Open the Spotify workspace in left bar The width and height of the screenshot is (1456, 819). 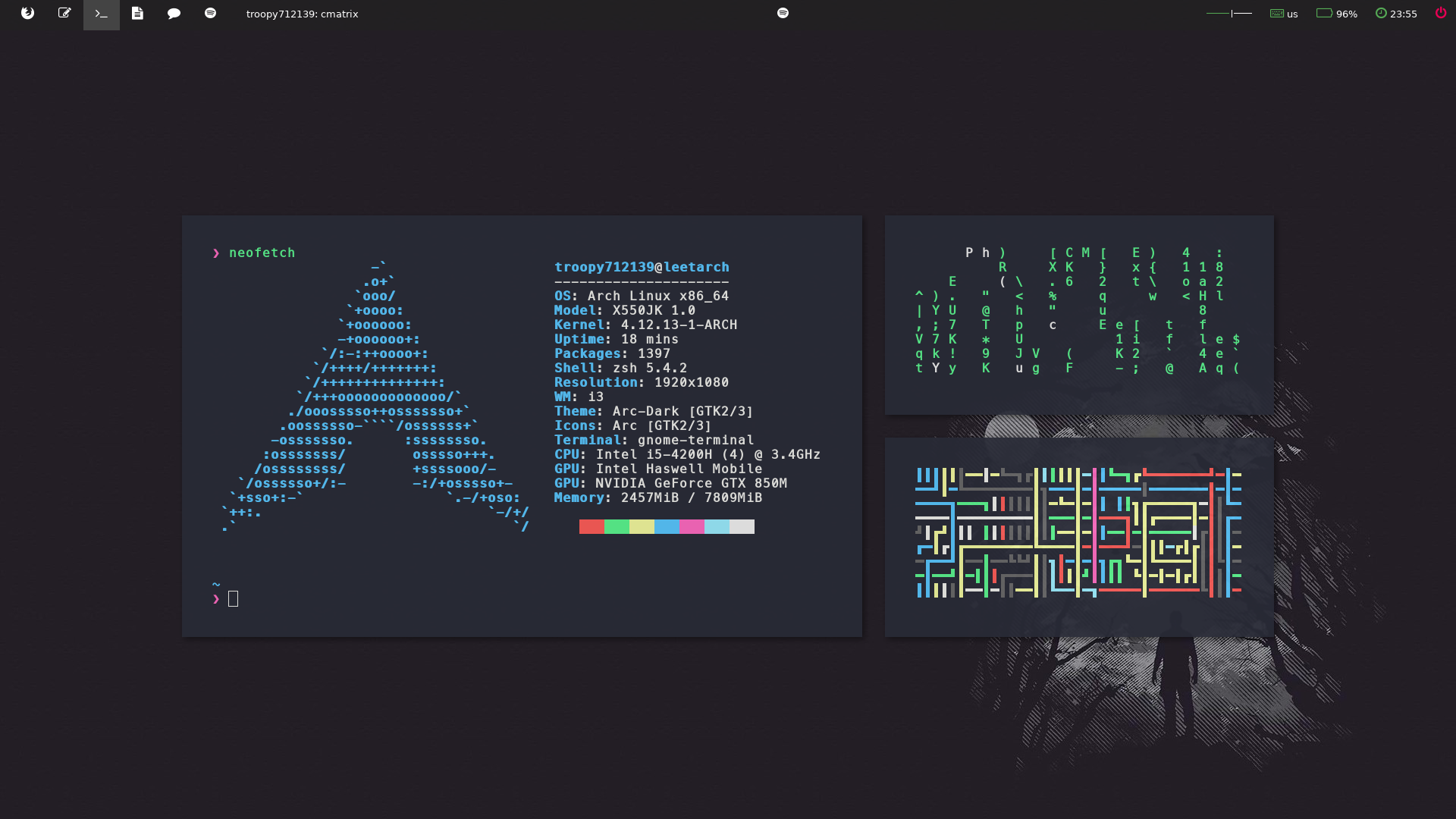click(210, 14)
